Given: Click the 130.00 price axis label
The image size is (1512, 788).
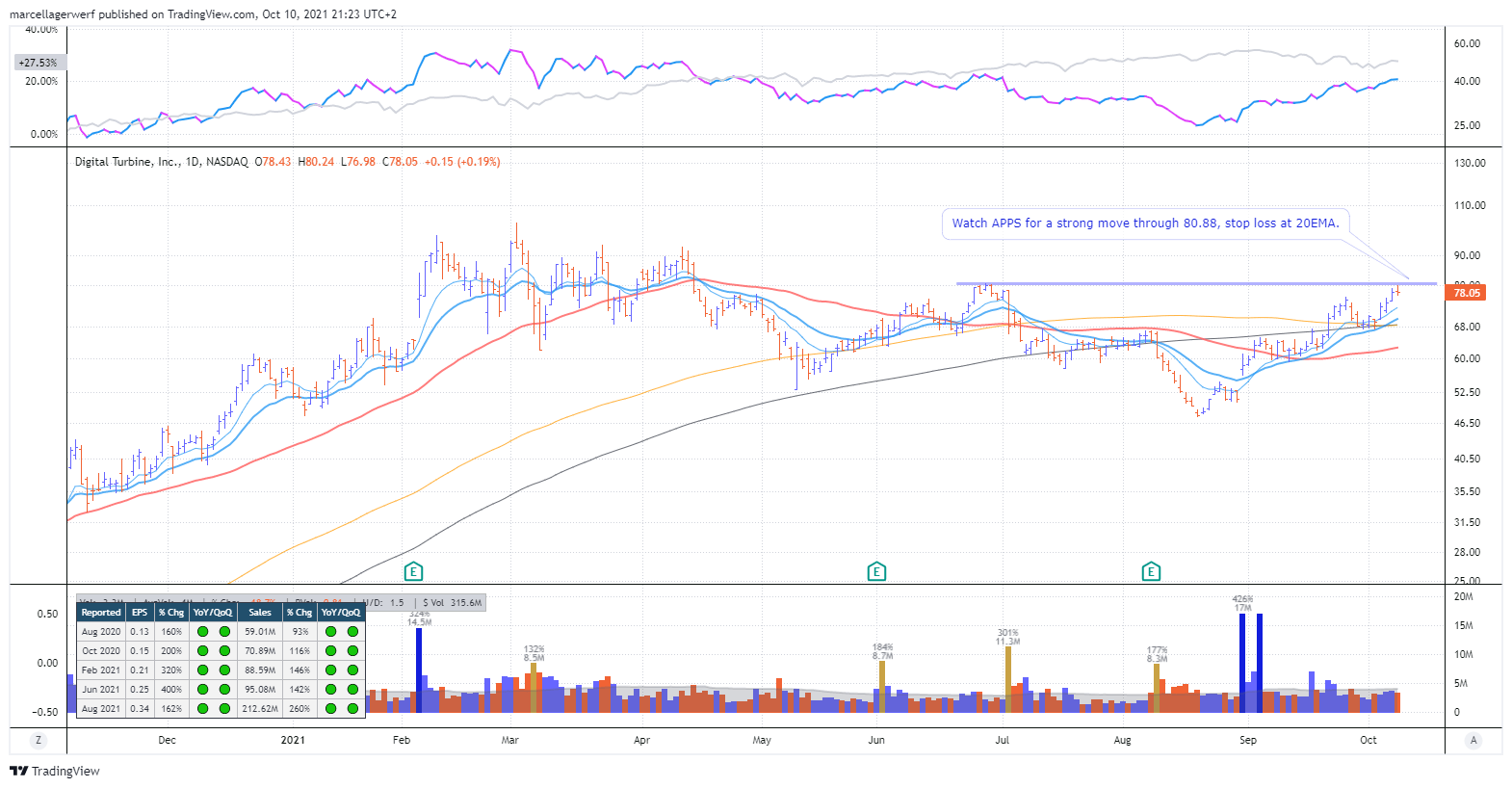Looking at the screenshot, I should pos(1470,163).
